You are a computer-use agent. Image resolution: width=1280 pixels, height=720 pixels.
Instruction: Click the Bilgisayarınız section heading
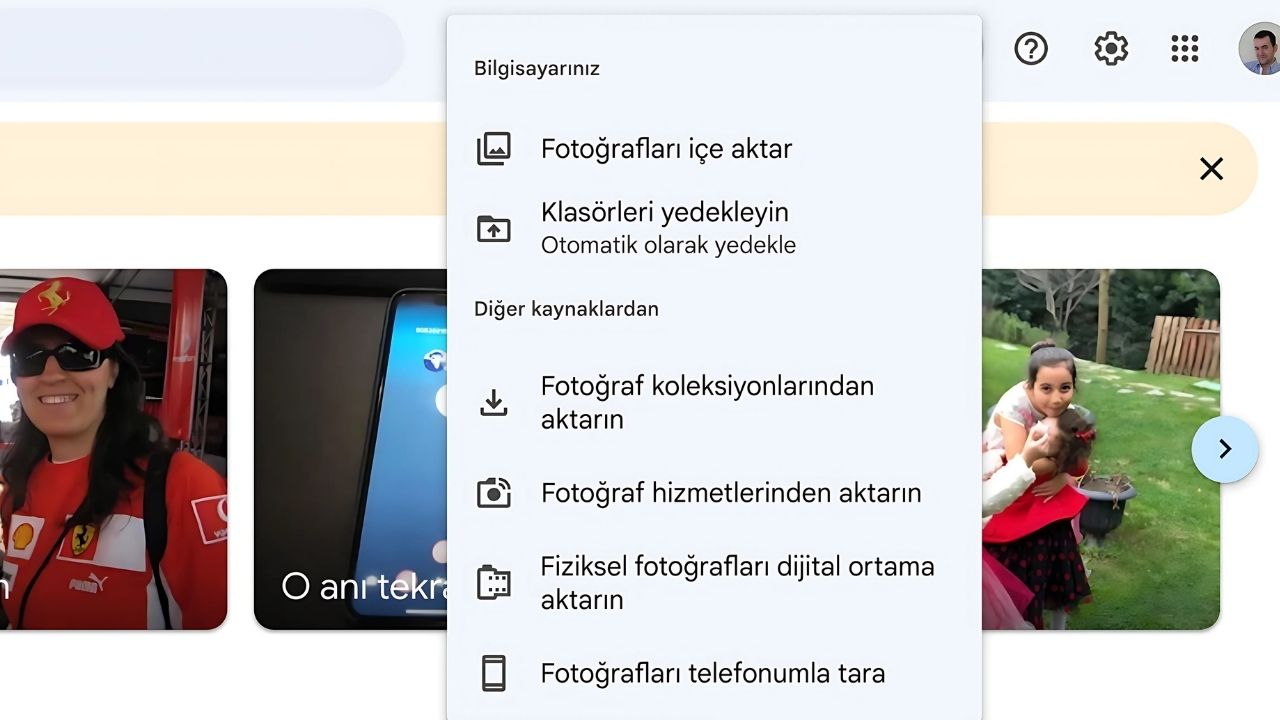536,69
